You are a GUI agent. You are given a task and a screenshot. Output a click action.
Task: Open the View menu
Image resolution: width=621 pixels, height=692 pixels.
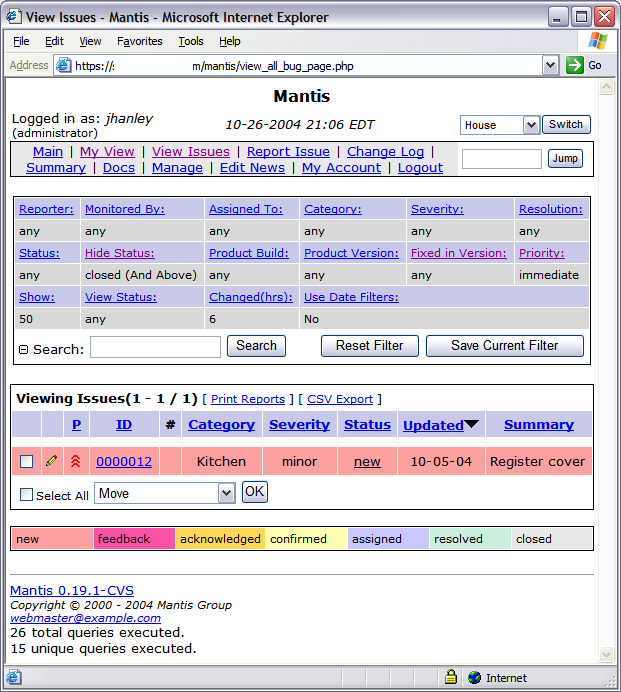click(x=90, y=41)
